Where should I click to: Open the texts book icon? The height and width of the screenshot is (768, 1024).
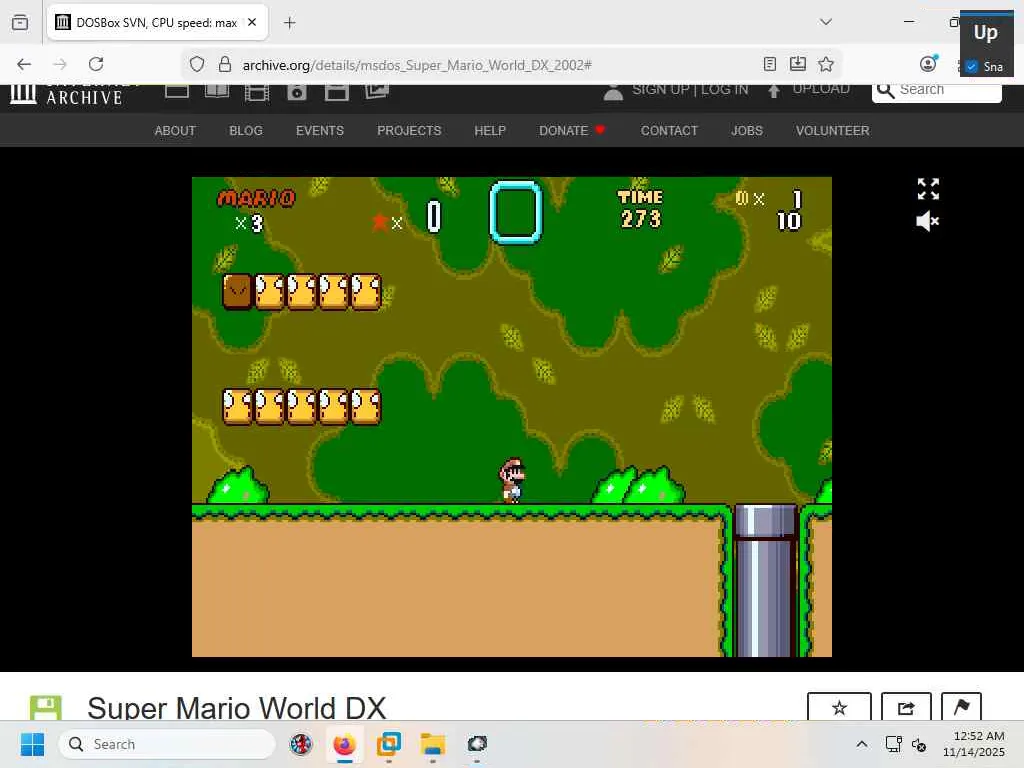coord(217,91)
